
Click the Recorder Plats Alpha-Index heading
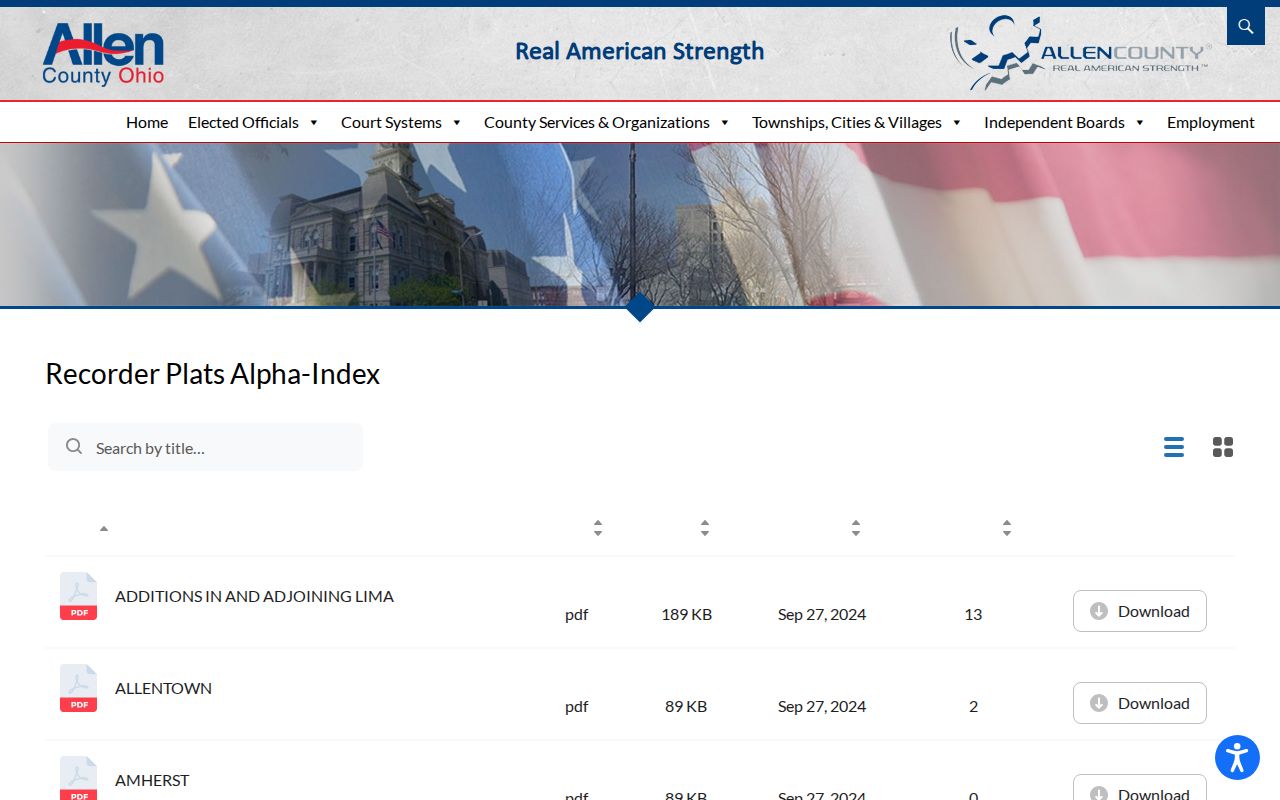tap(213, 374)
